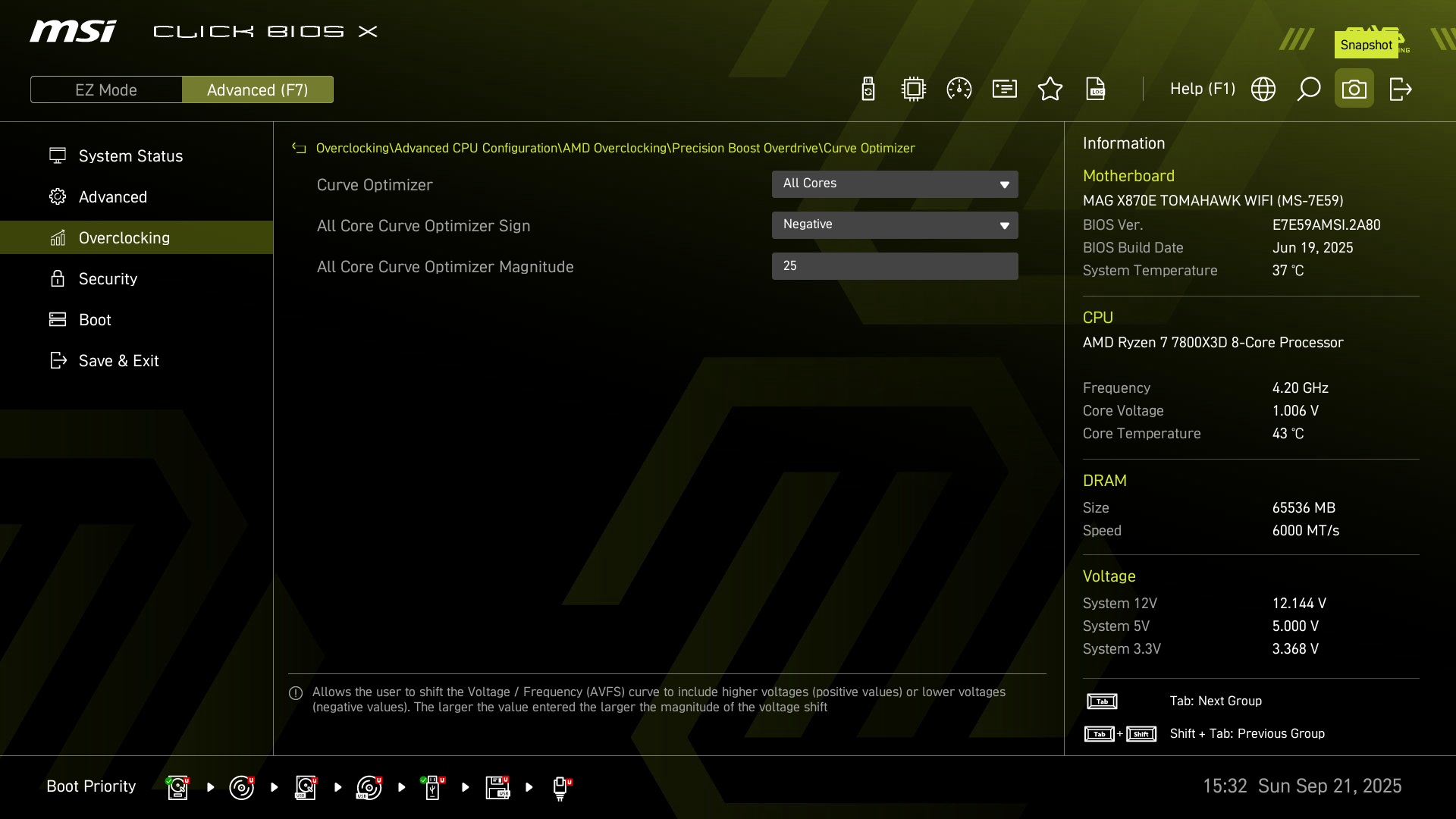Expand the Curve Optimizer Sign Negative dropdown

[x=895, y=225]
